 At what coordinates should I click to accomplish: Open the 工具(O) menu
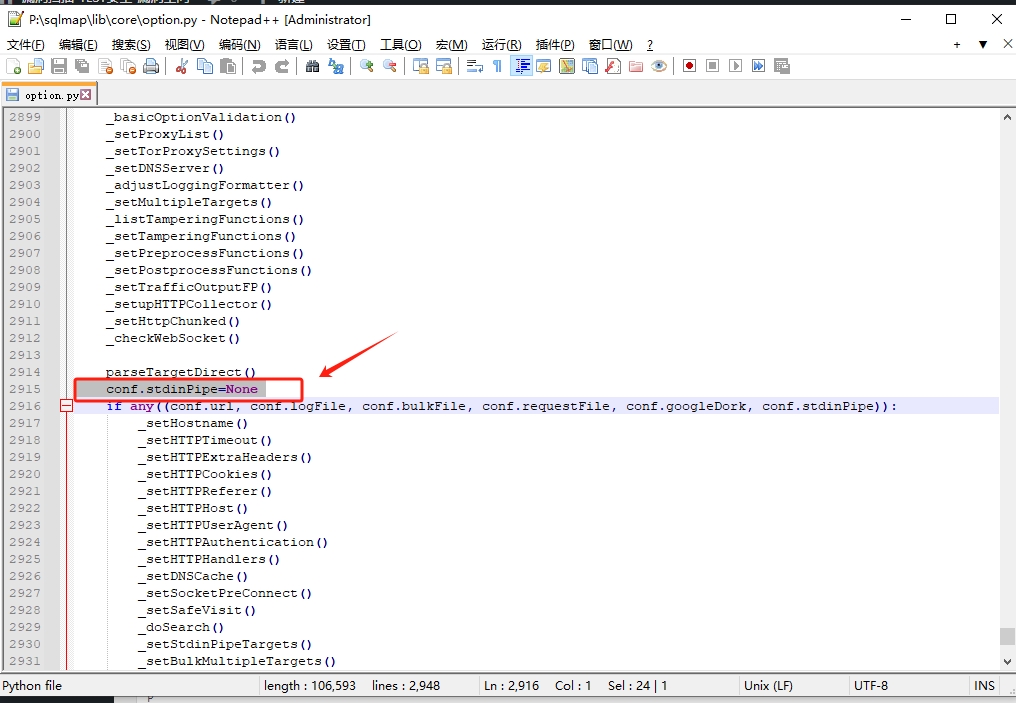click(400, 45)
